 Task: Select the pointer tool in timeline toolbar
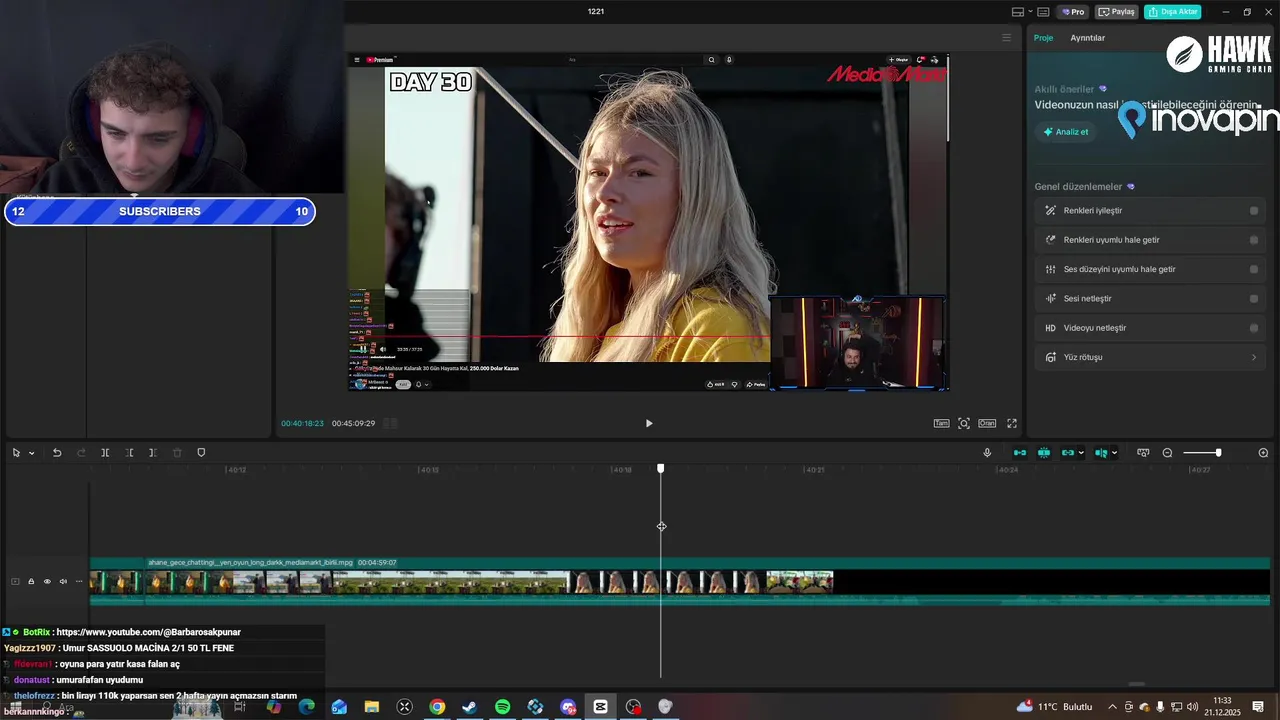click(16, 453)
